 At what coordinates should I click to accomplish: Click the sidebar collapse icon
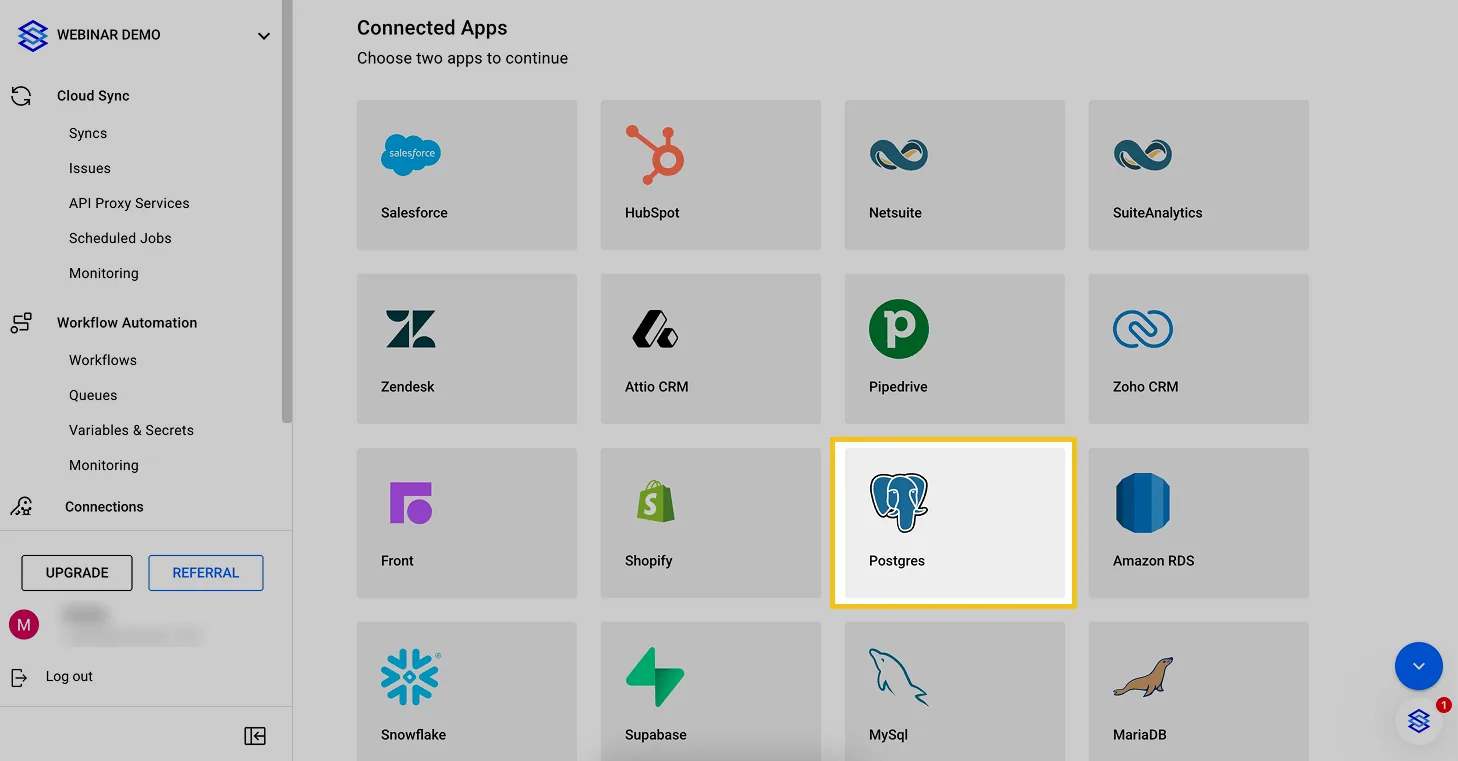[x=255, y=736]
